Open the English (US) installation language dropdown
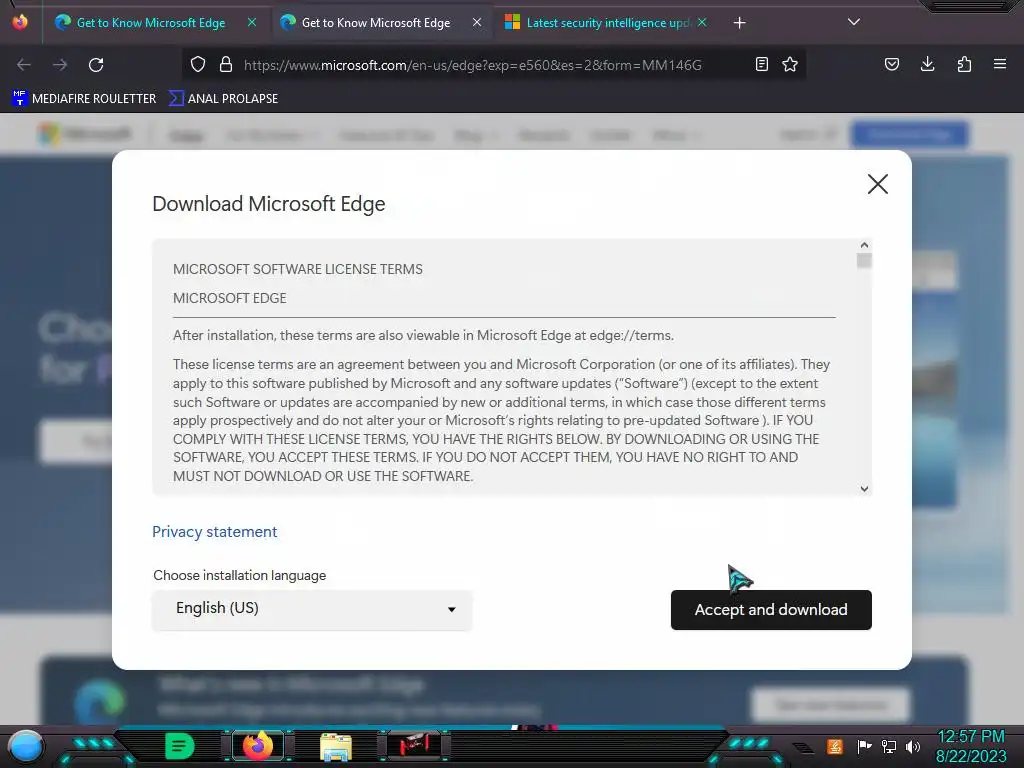1024x768 pixels. click(312, 610)
